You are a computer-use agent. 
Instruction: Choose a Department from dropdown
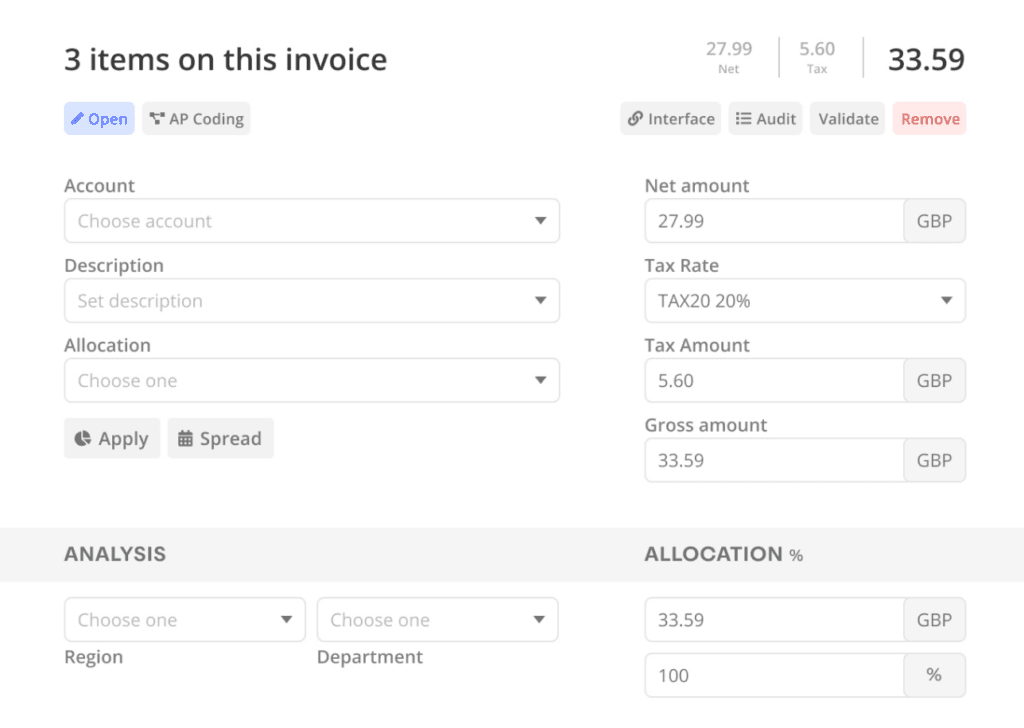click(x=437, y=620)
